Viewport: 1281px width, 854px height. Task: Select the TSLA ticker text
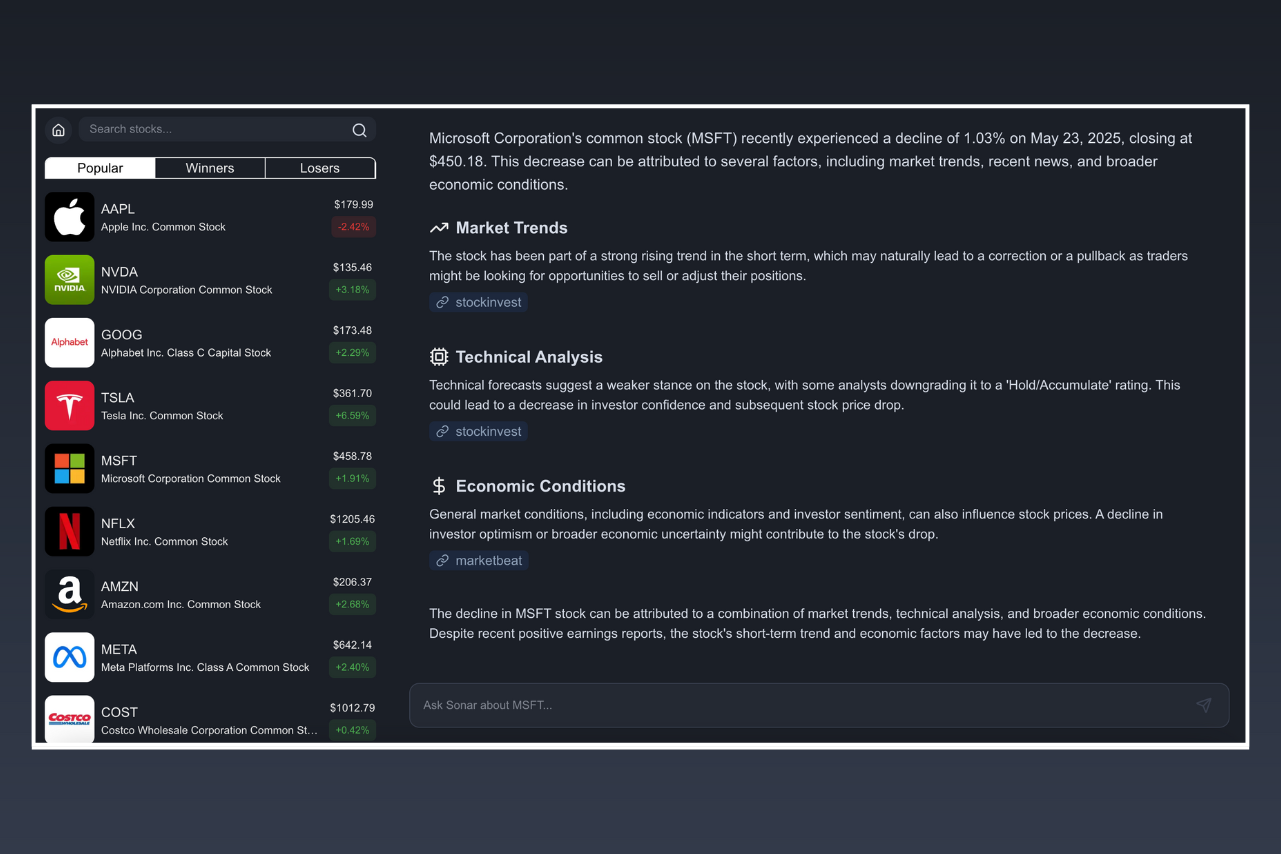click(118, 398)
